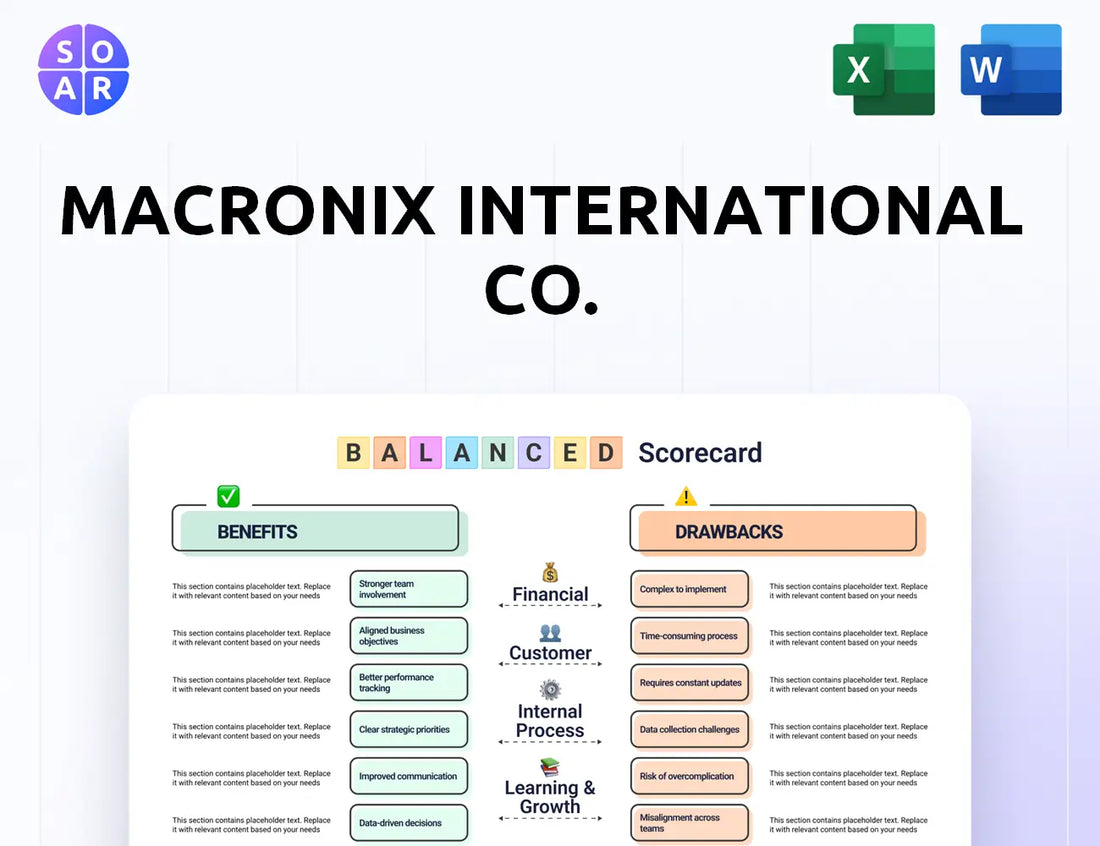Click the 'MACRONIX INTERNATIONAL CO.' heading
The image size is (1100, 846).
[x=542, y=250]
